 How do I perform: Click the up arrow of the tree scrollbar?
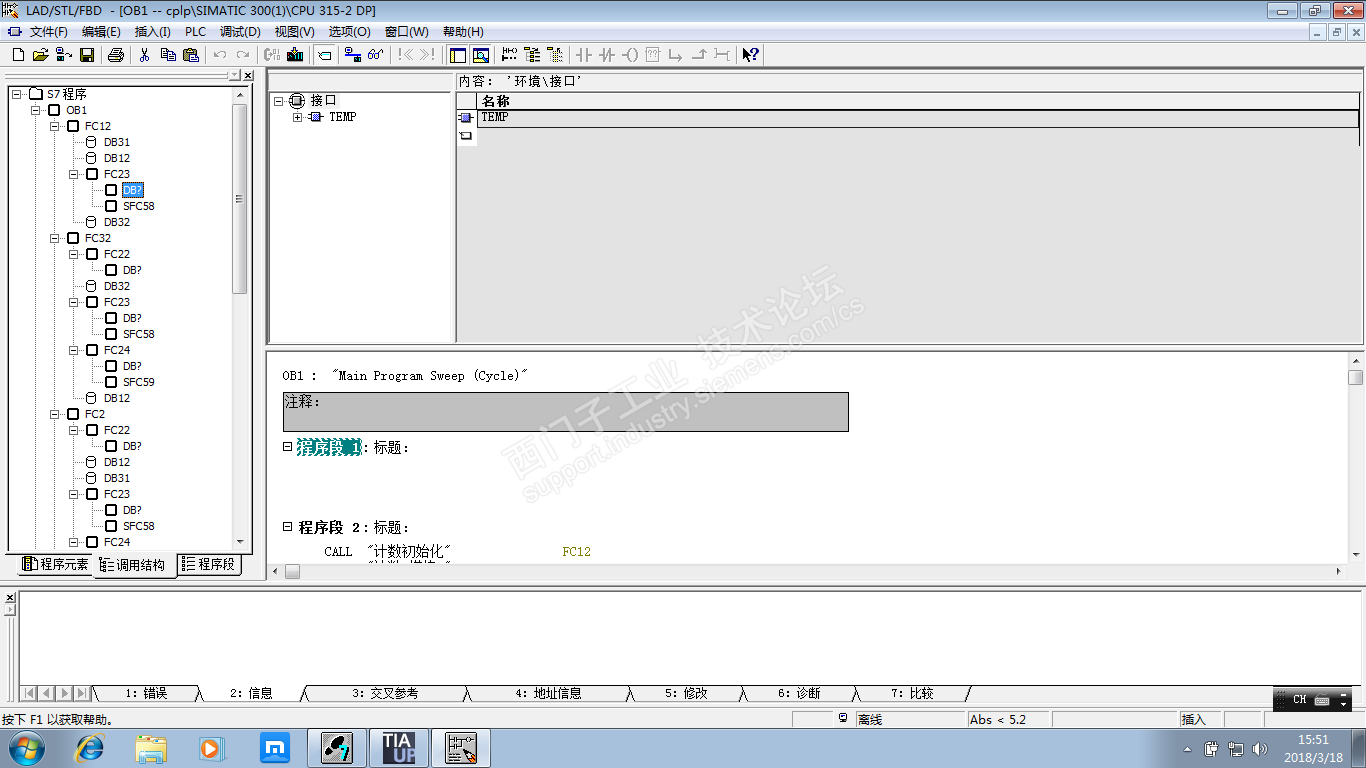240,95
